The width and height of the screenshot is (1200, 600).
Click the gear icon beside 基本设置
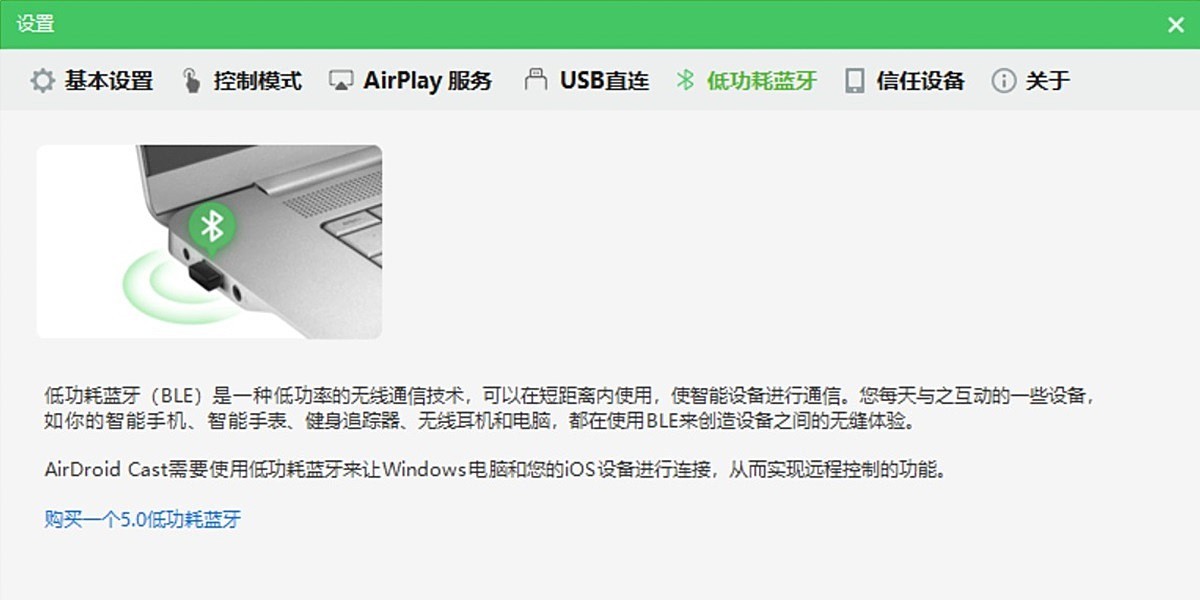click(x=42, y=81)
